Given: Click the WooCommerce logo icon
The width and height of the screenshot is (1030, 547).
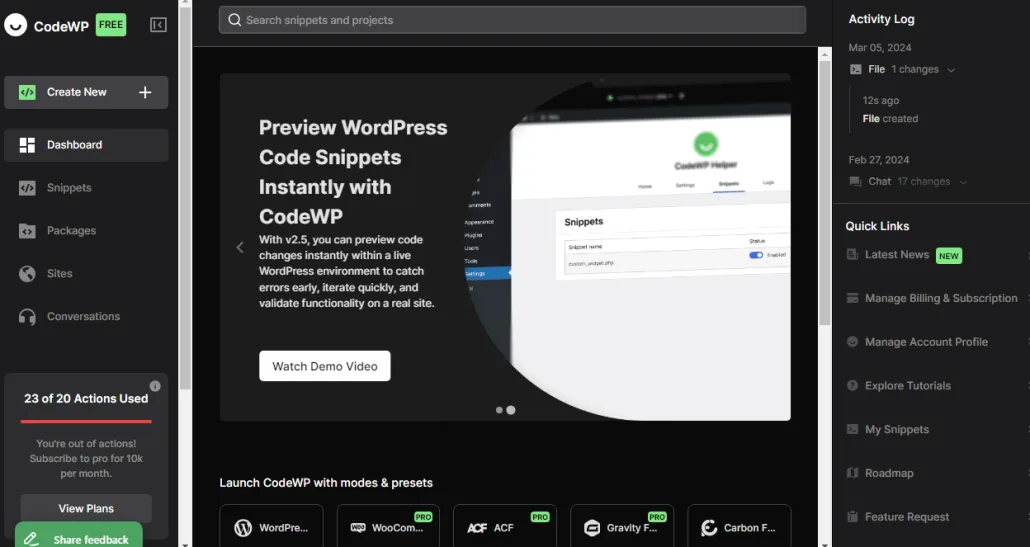Looking at the screenshot, I should coord(358,528).
